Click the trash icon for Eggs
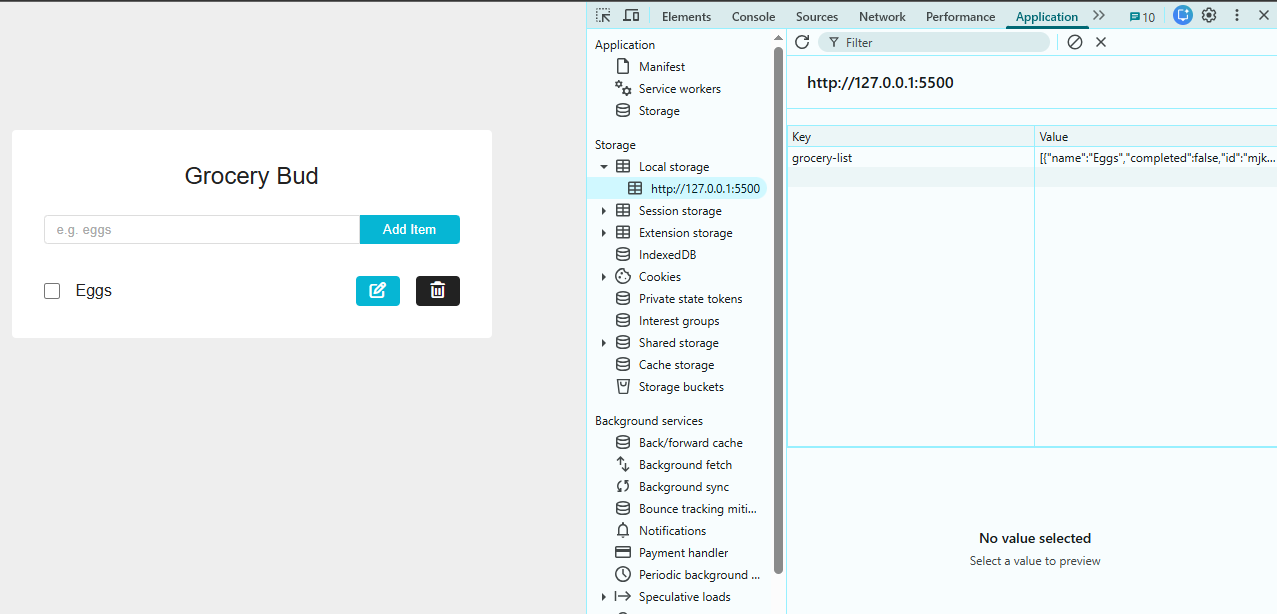Viewport: 1277px width, 614px height. [x=438, y=291]
